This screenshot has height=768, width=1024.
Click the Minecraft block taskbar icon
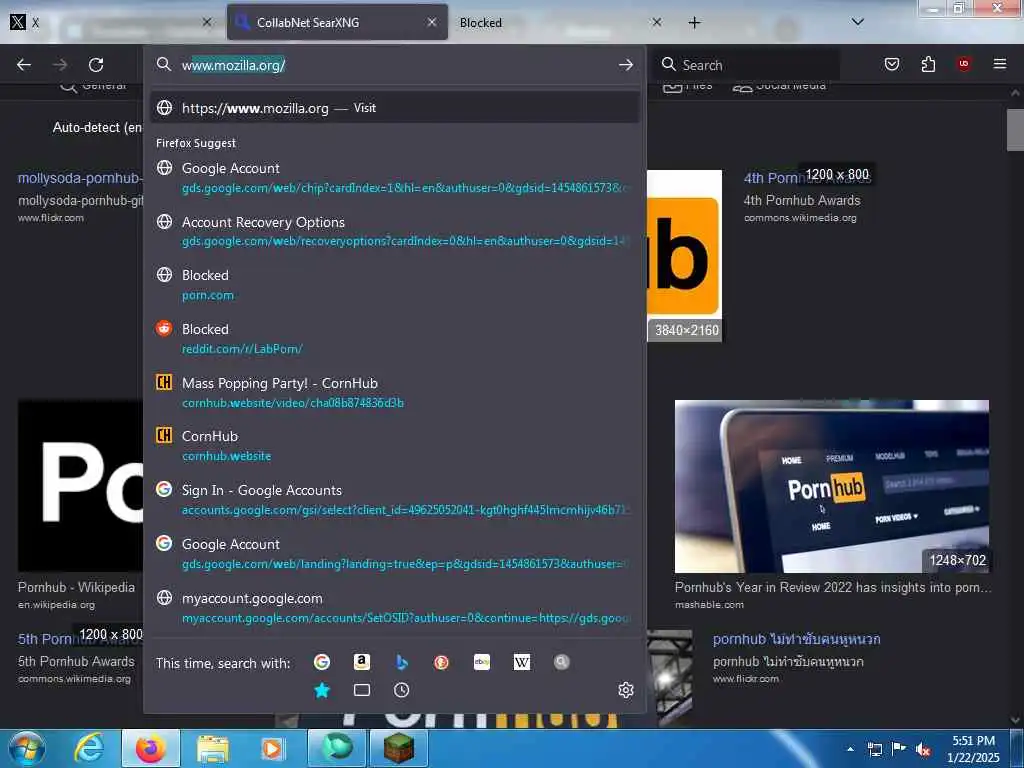(398, 748)
